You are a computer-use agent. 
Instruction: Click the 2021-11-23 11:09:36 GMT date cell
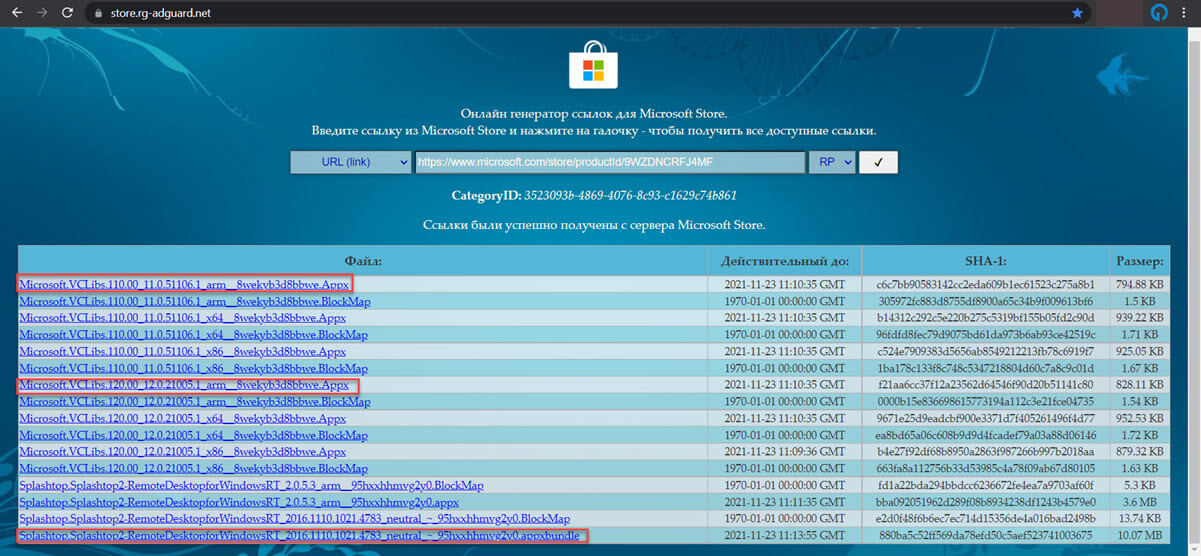tap(785, 453)
